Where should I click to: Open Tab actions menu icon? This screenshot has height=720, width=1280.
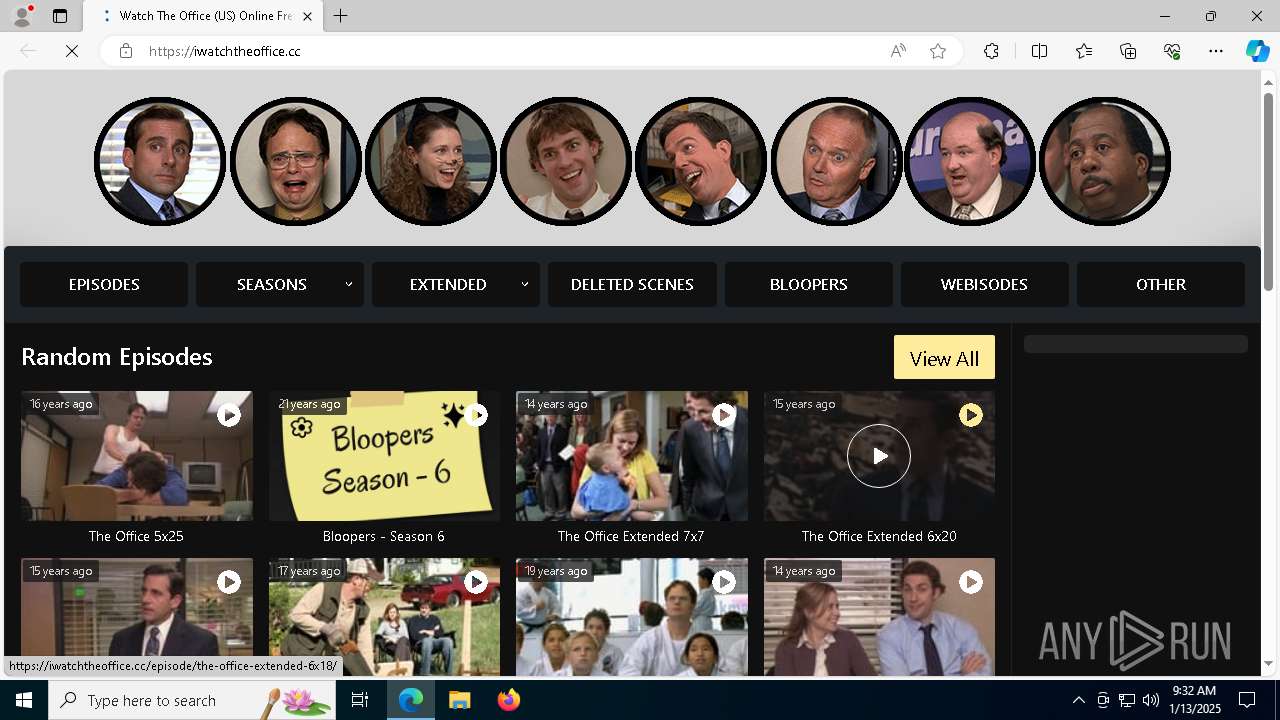click(60, 16)
